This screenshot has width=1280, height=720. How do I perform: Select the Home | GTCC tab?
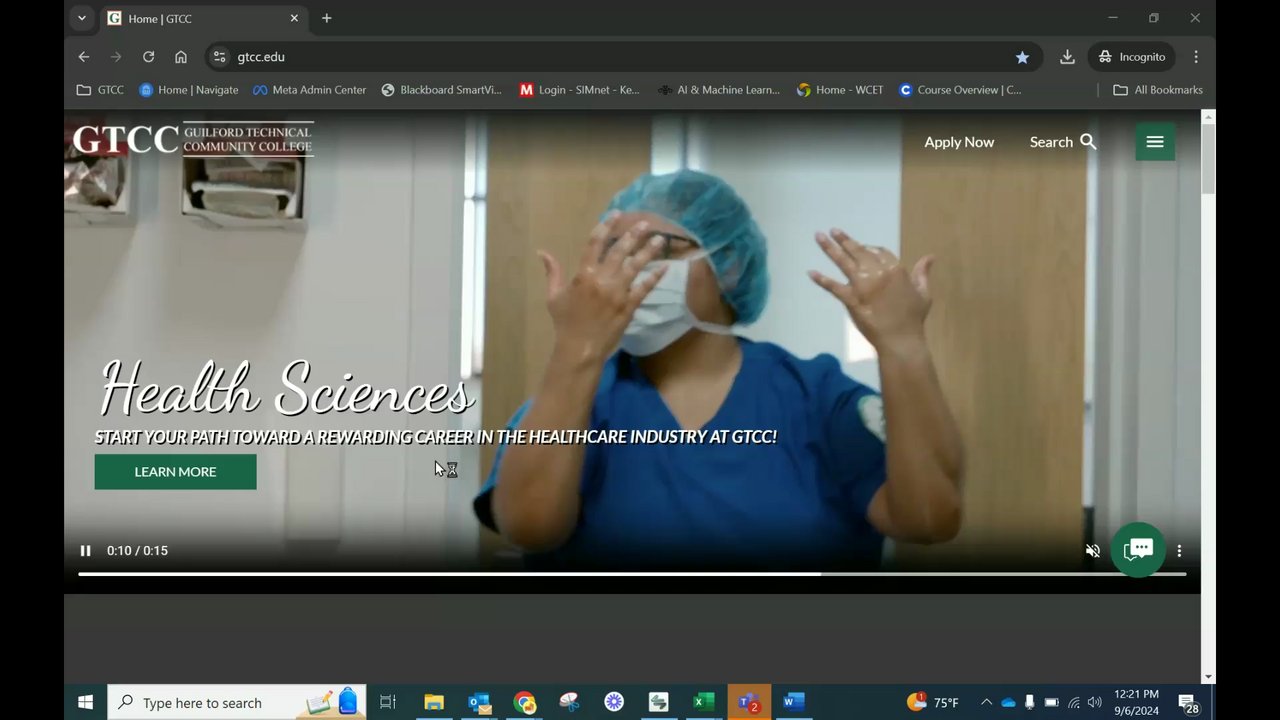click(204, 19)
